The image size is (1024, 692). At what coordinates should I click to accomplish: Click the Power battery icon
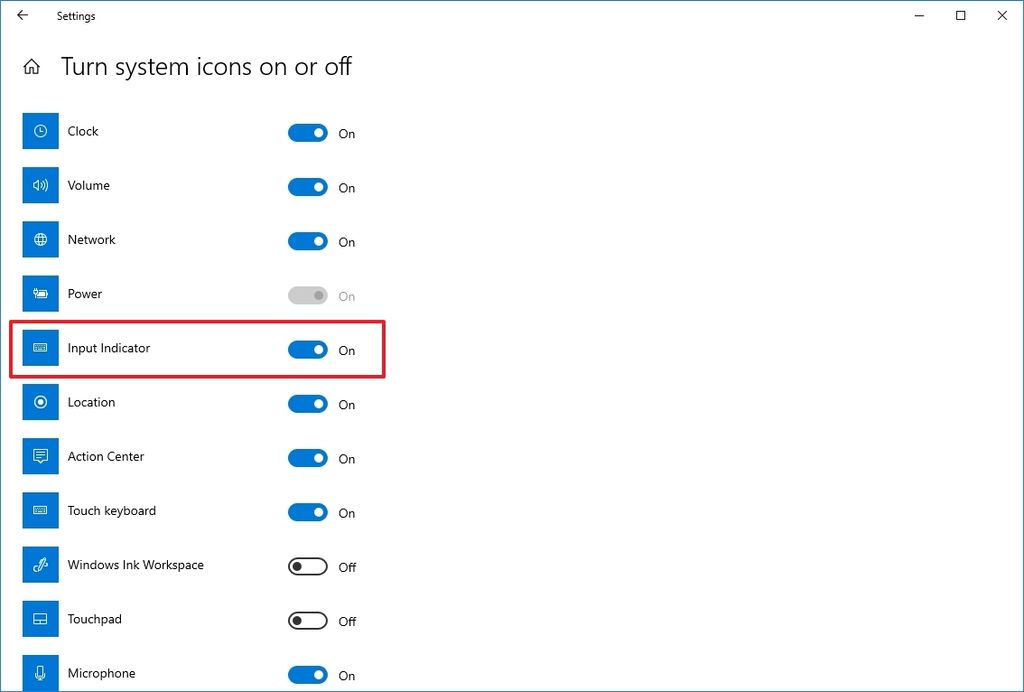point(40,293)
